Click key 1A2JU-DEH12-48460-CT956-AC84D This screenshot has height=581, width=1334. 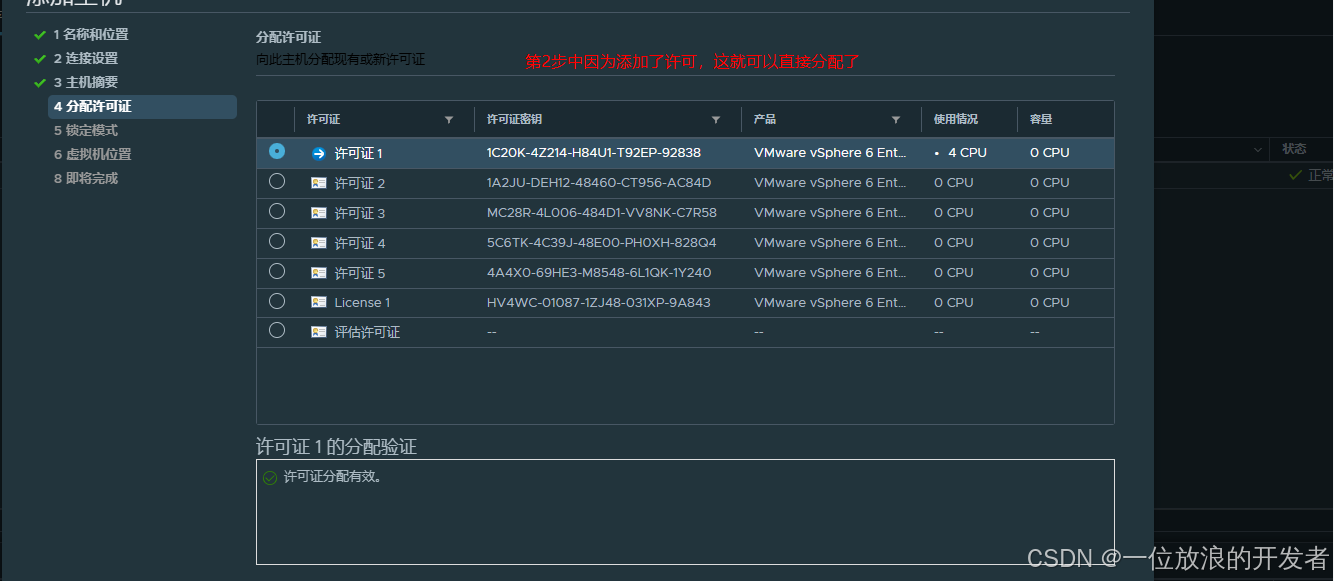(x=599, y=183)
